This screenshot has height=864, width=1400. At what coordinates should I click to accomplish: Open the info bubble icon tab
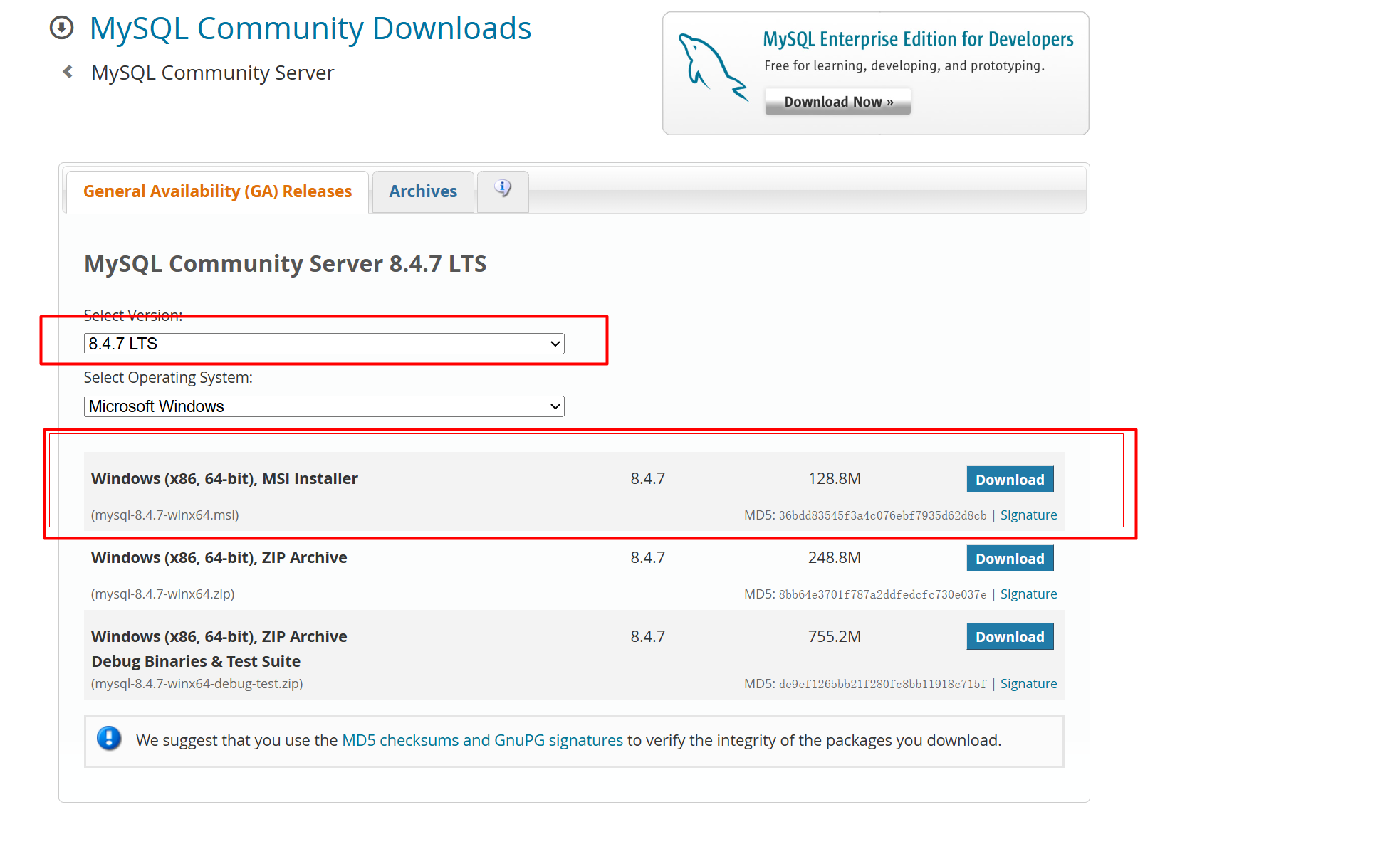(503, 189)
